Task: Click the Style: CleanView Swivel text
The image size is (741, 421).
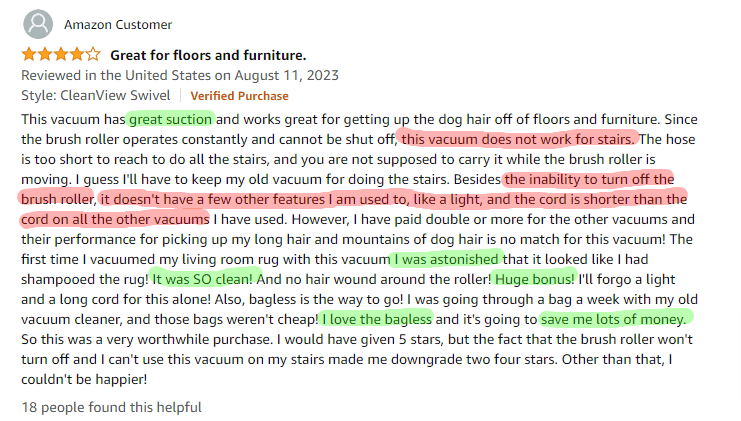Action: [95, 95]
